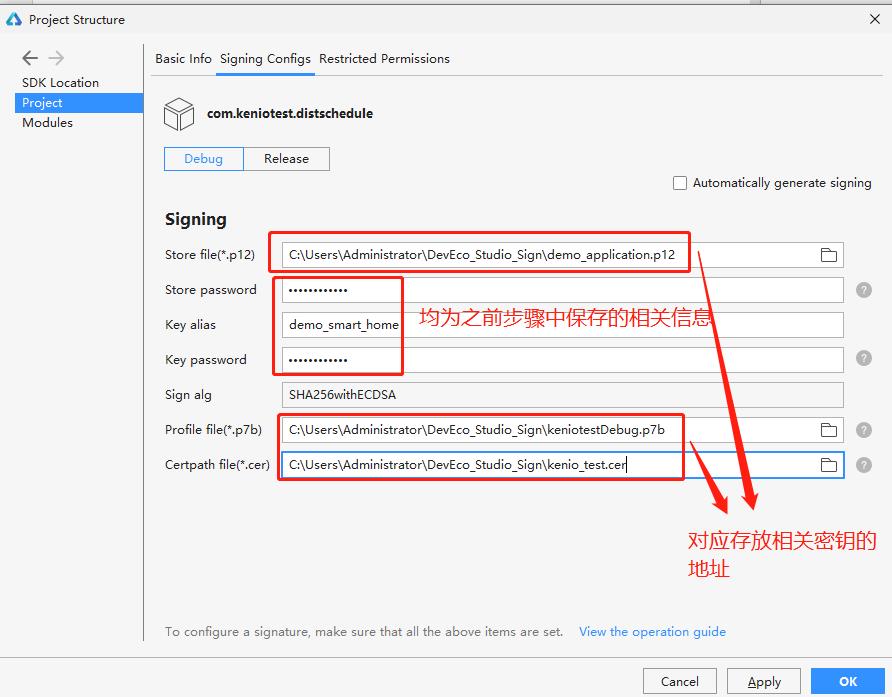Select SDK Location in the sidebar
892x697 pixels.
[x=60, y=83]
